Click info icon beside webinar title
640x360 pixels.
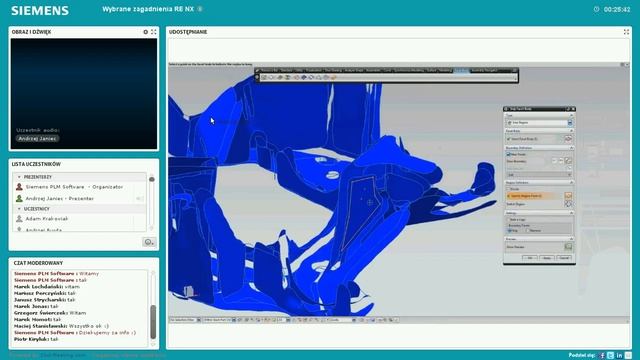(200, 9)
